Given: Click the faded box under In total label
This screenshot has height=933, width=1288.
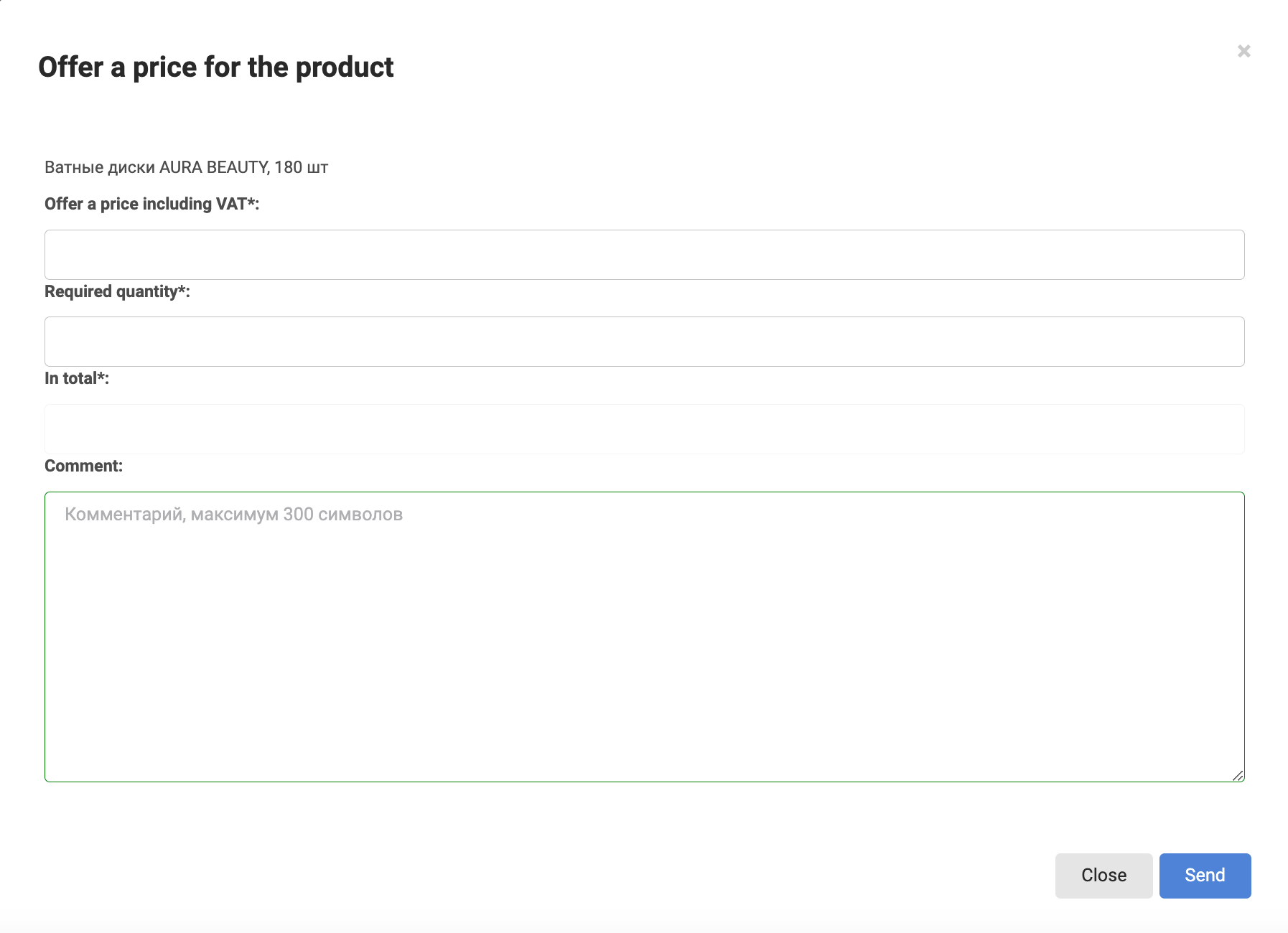Looking at the screenshot, I should click(x=644, y=429).
